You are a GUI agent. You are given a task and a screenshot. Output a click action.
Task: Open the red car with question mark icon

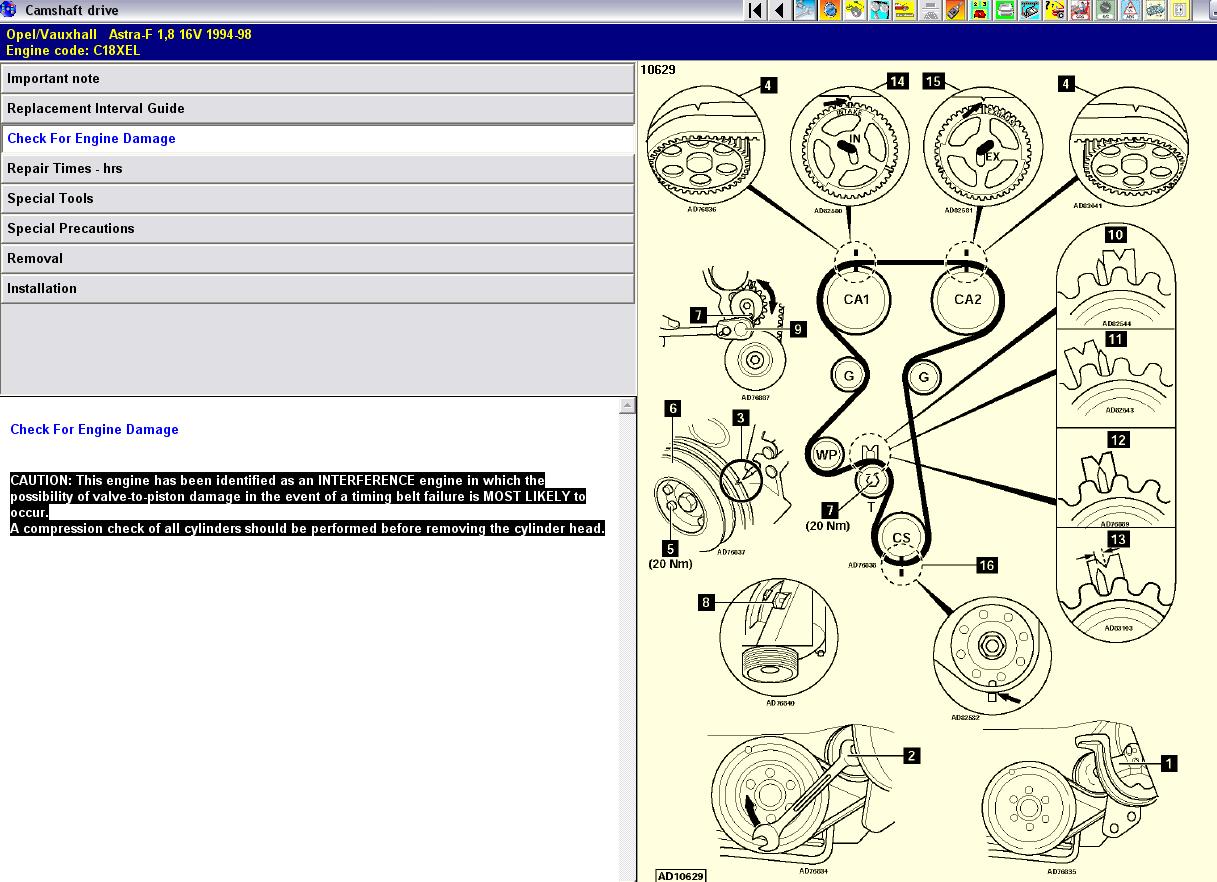pyautogui.click(x=1054, y=10)
